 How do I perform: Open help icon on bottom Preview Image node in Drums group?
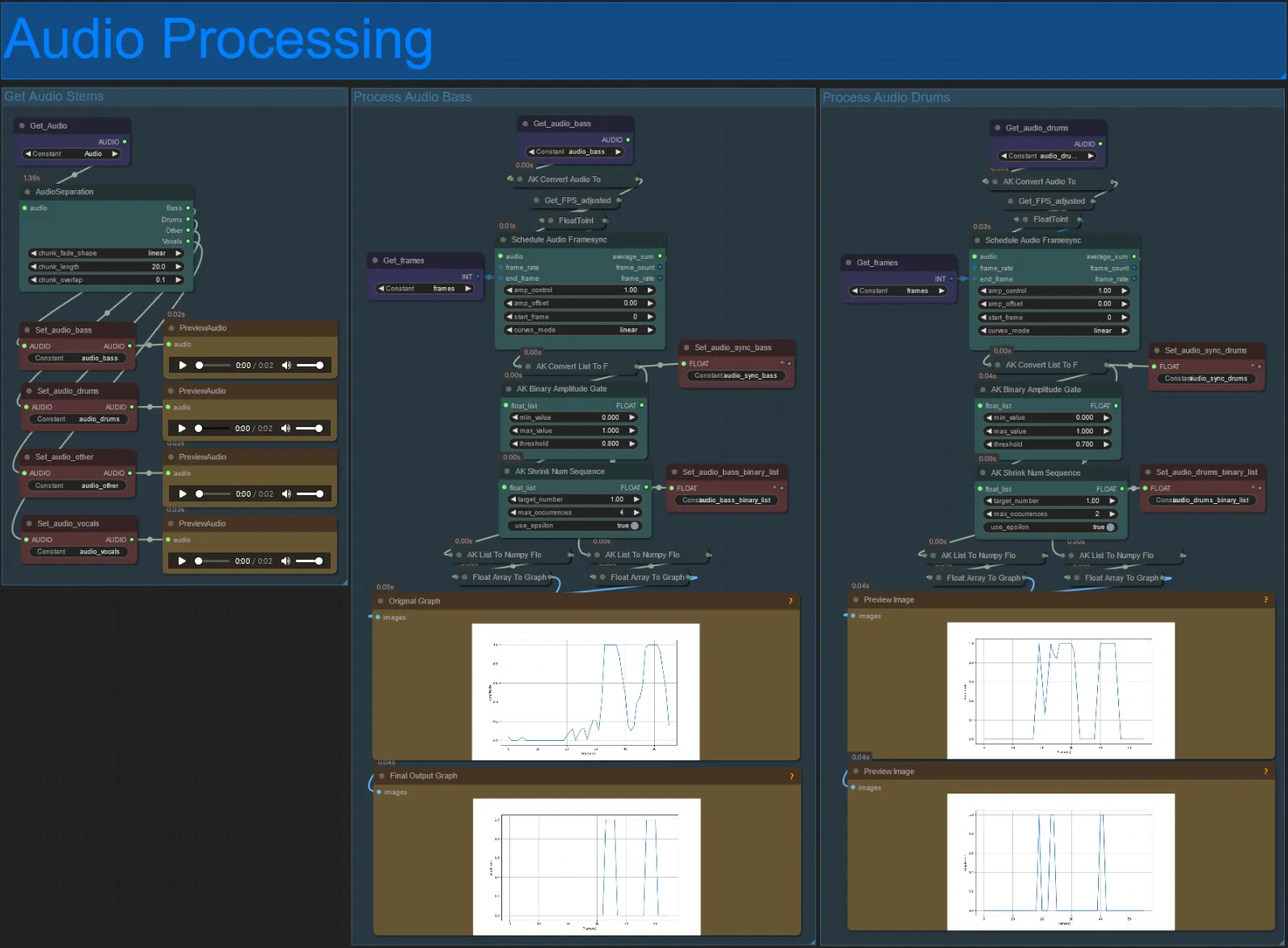coord(1266,772)
